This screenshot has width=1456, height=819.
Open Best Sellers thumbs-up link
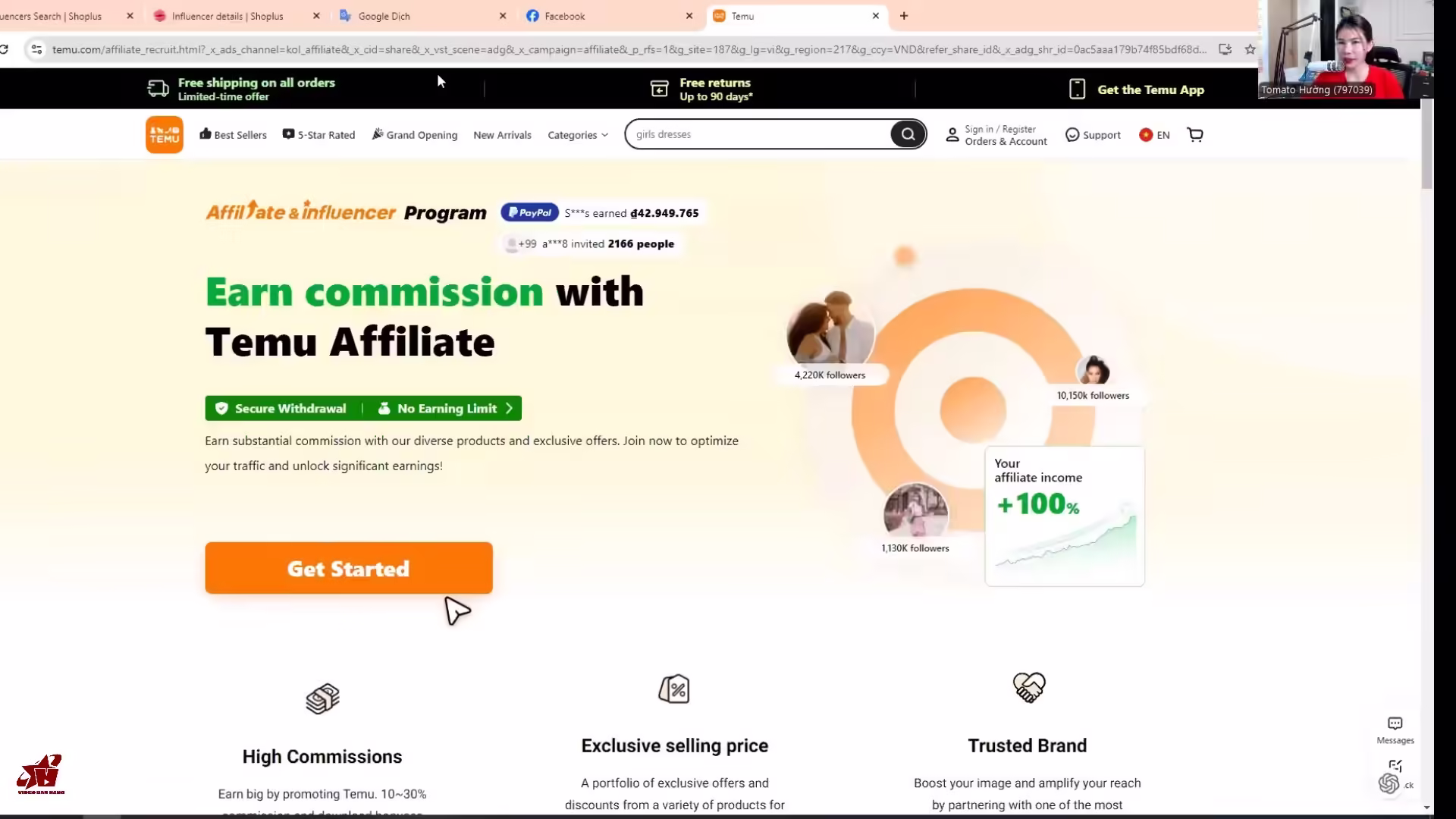pyautogui.click(x=233, y=135)
